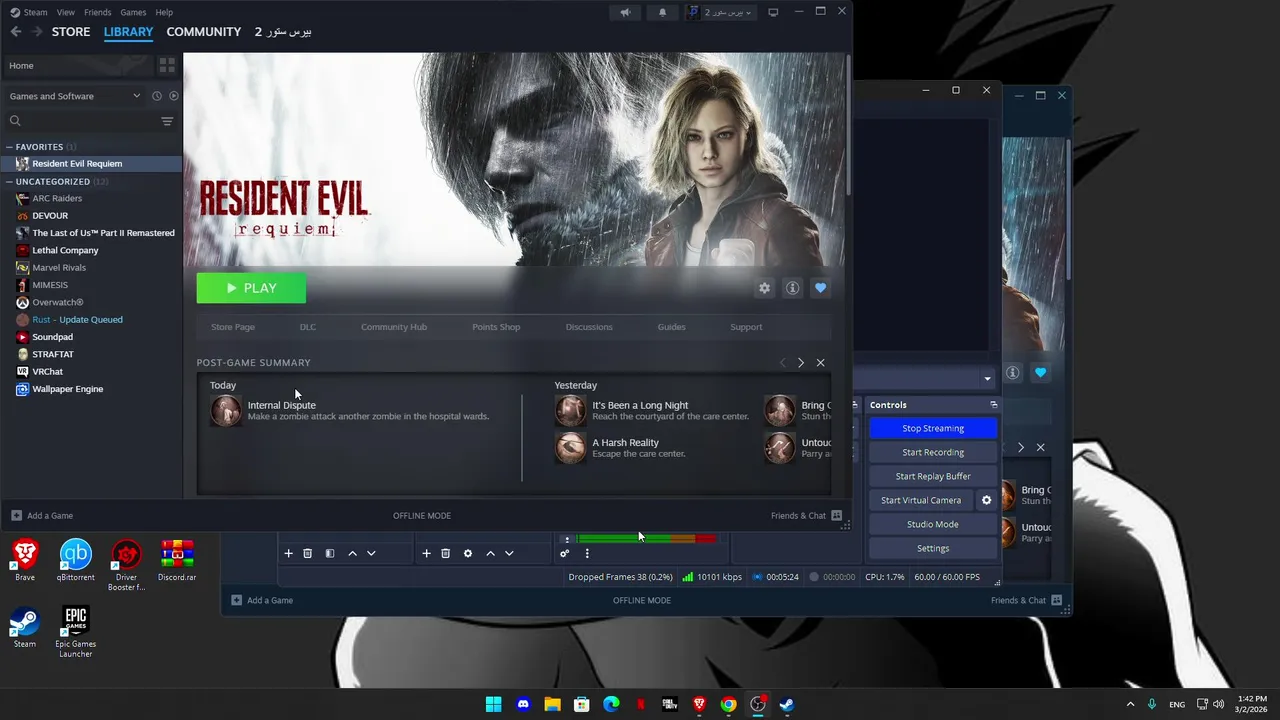Open the account name dropdown
1280x720 pixels.
point(720,12)
